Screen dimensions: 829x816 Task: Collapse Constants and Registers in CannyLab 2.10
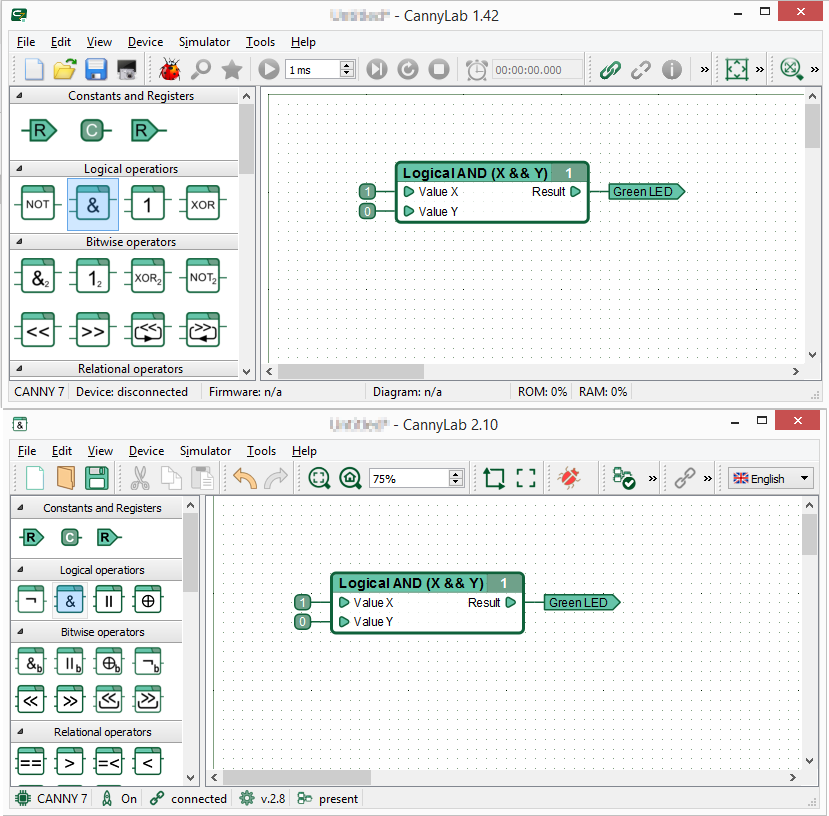pyautogui.click(x=21, y=508)
